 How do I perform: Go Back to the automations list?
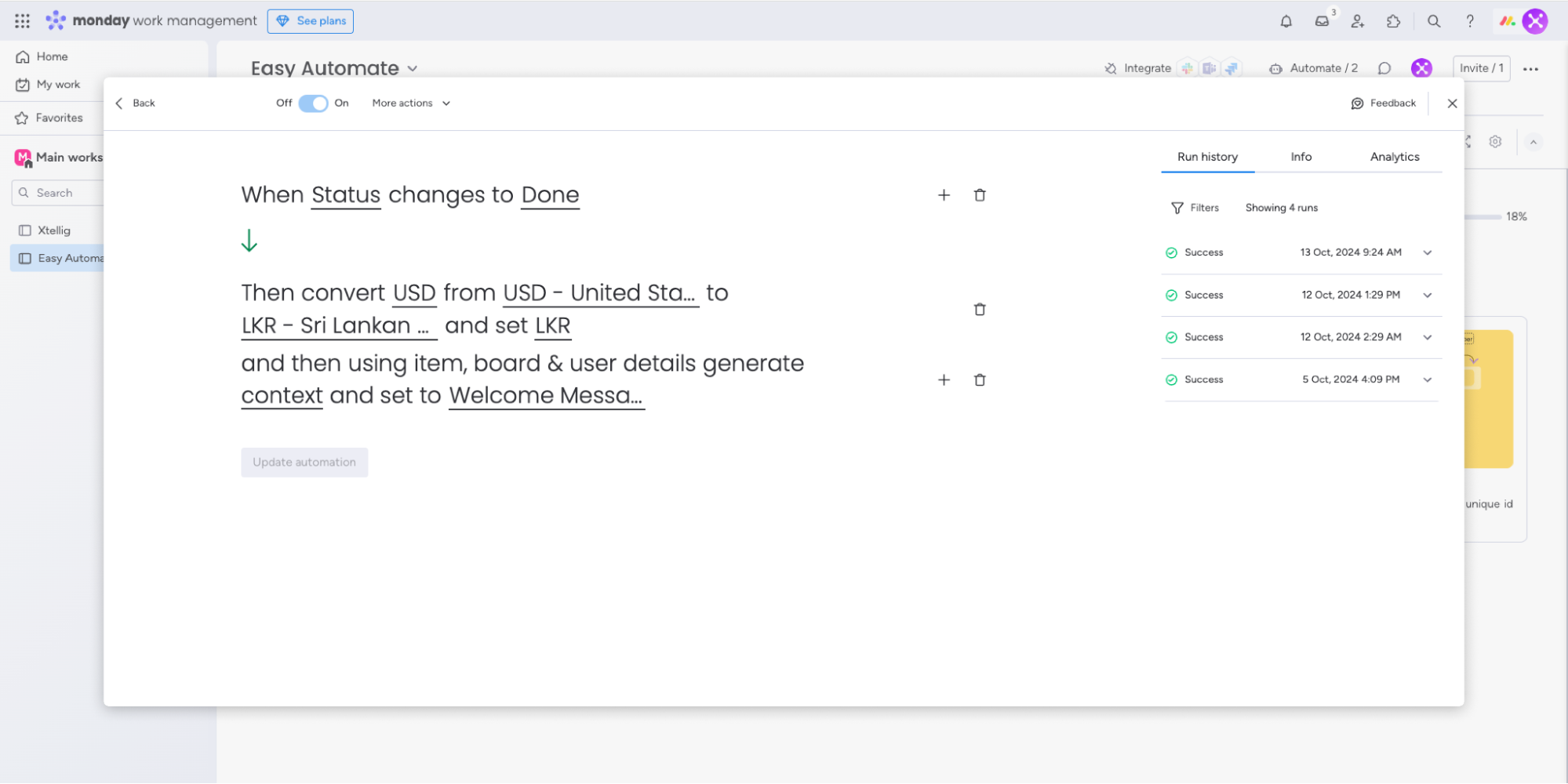coord(136,103)
